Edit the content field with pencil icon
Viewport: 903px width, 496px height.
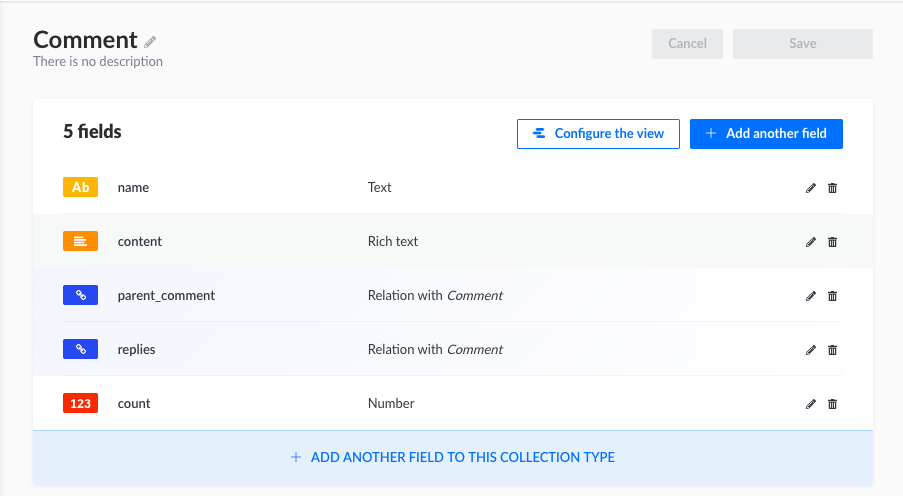(811, 242)
